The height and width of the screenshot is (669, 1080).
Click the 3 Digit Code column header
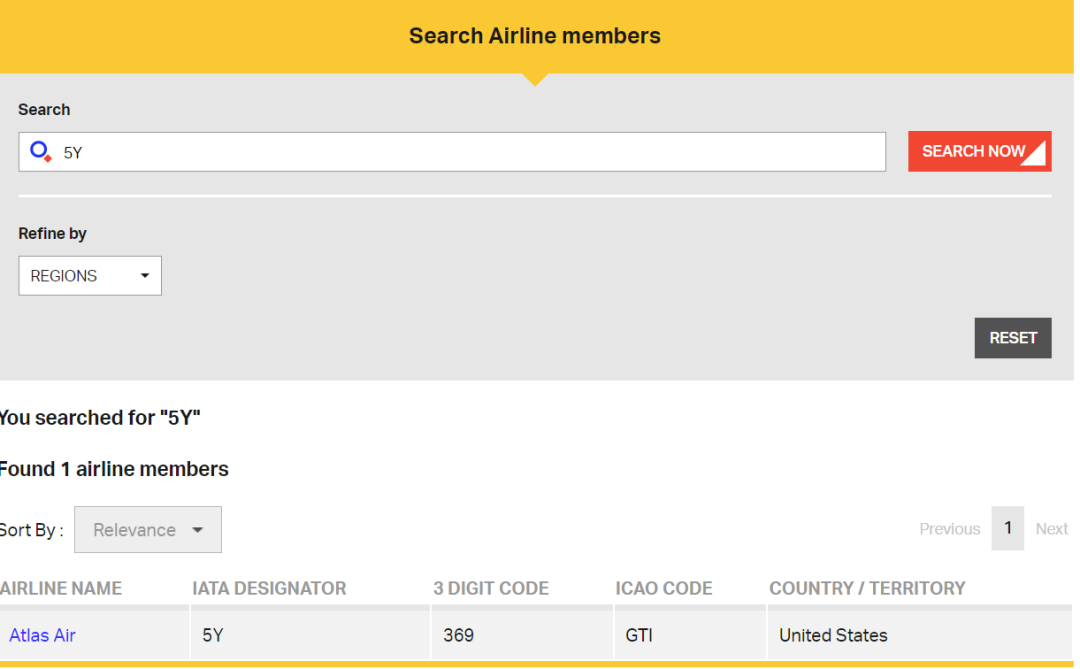pyautogui.click(x=491, y=589)
